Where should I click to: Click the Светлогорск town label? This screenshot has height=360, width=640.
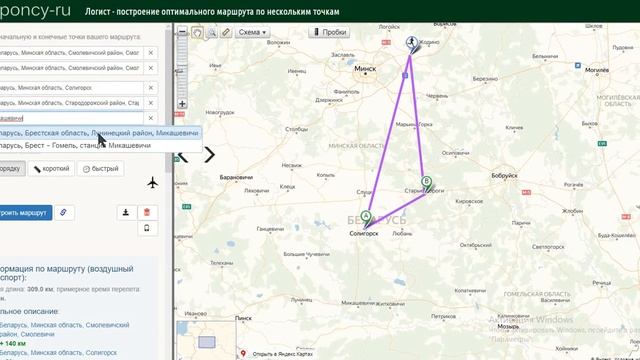[548, 247]
